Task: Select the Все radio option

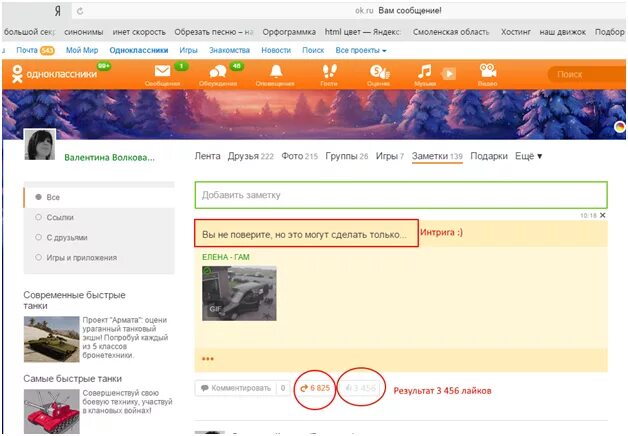Action: pos(38,197)
